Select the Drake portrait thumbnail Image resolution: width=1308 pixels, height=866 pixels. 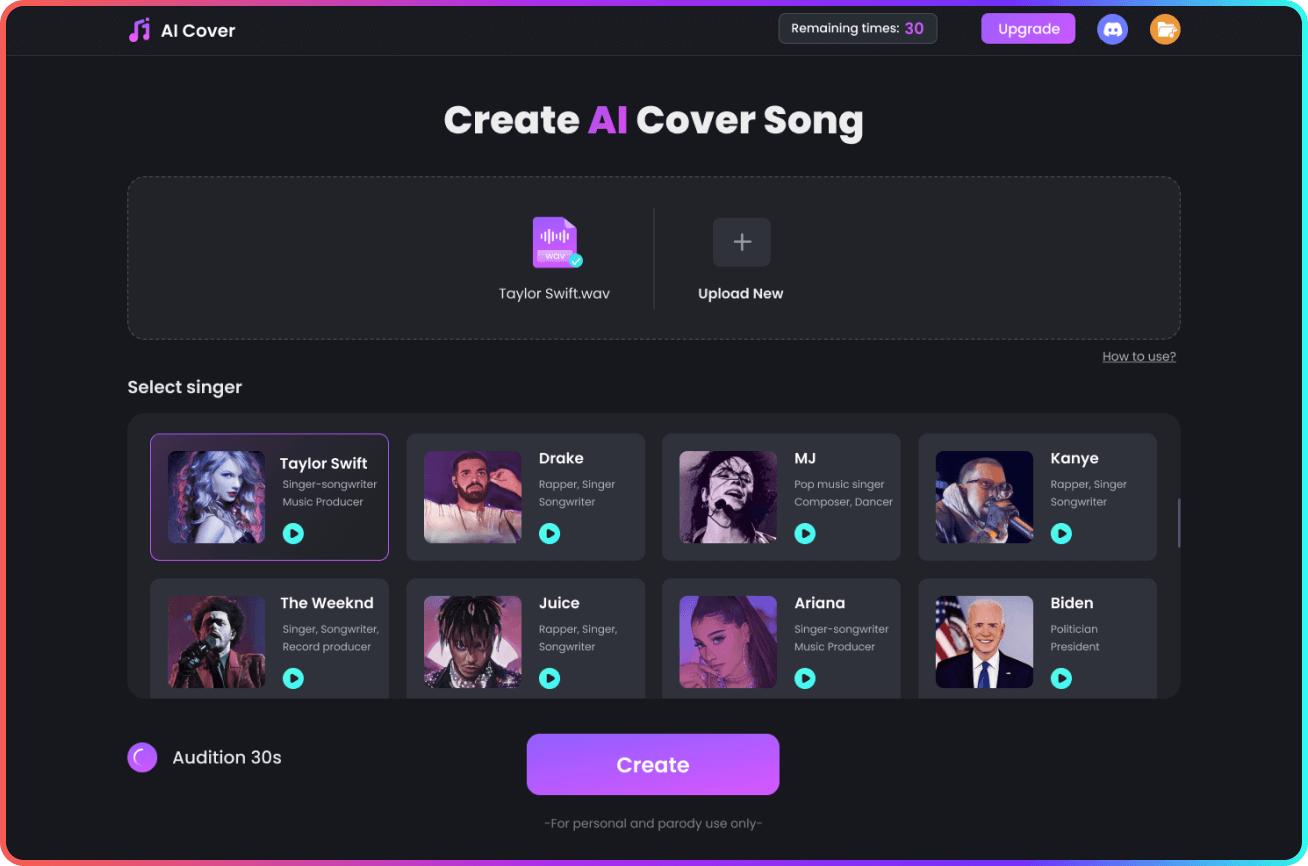click(x=473, y=497)
